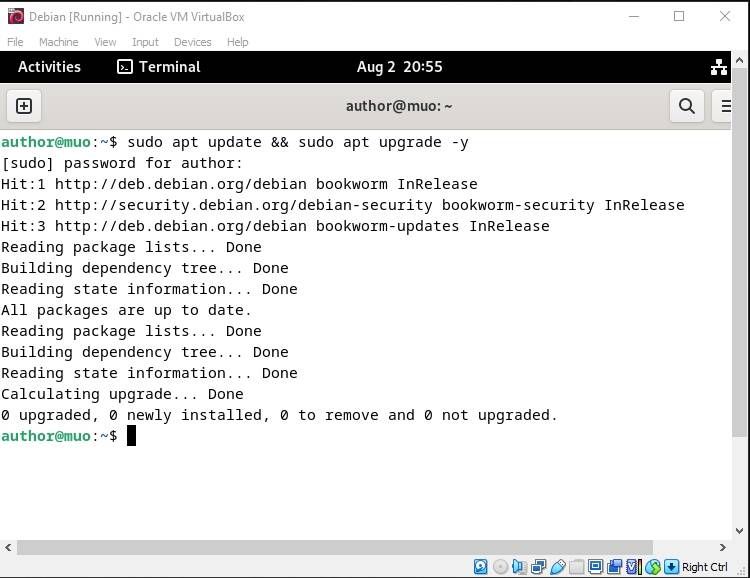Click the recording status icon
The height and width of the screenshot is (578, 750).
[614, 567]
